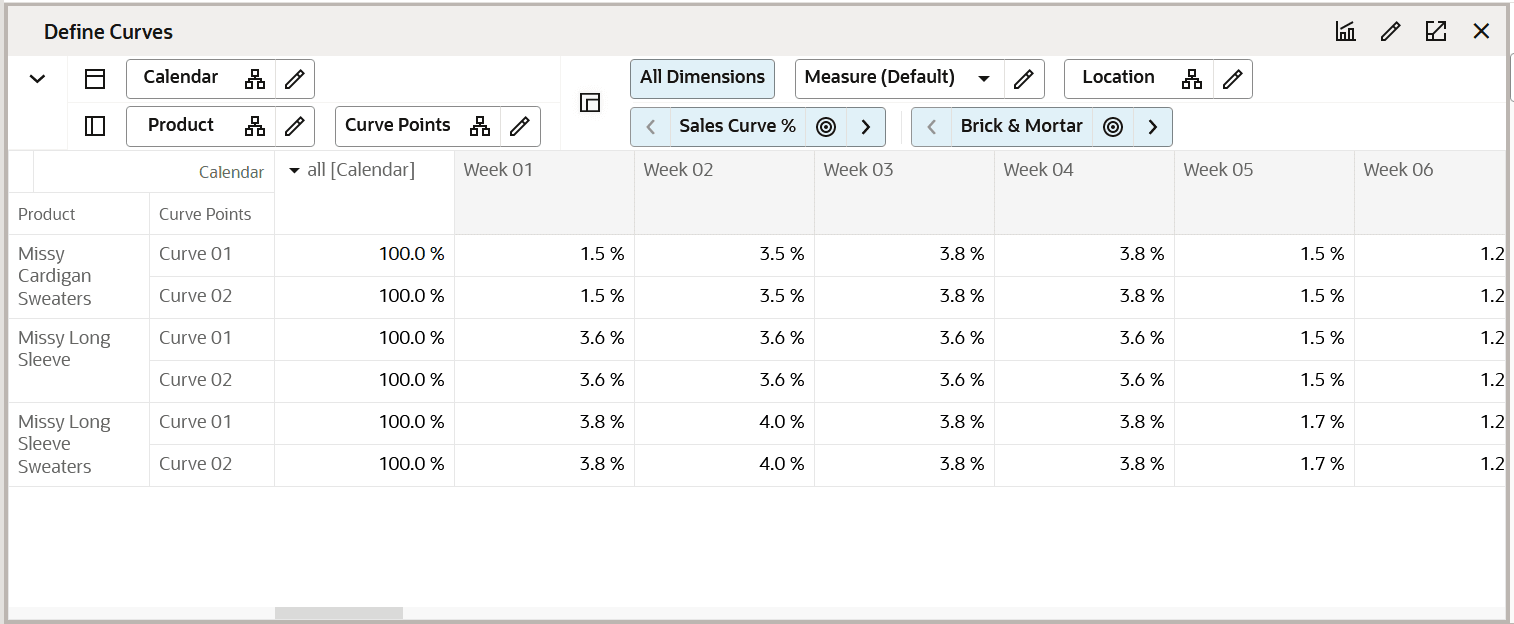This screenshot has height=624, width=1514.
Task: Collapse the all [Calendar] column group
Action: coord(294,171)
